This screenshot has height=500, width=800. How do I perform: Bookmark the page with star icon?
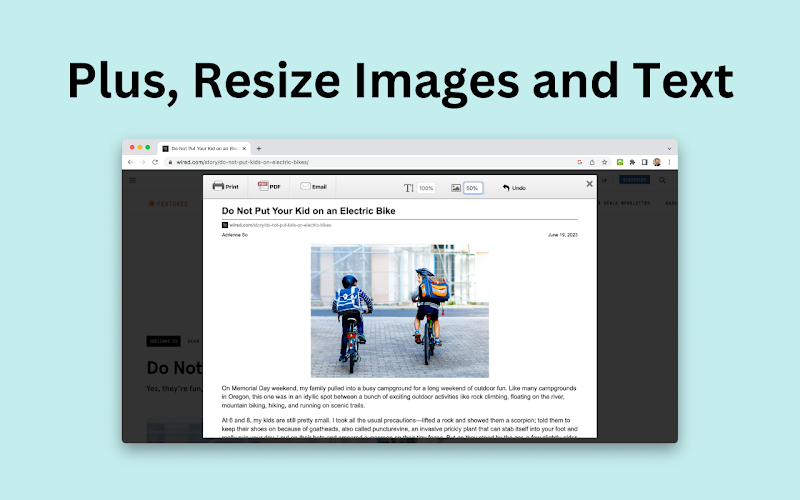pyautogui.click(x=605, y=162)
